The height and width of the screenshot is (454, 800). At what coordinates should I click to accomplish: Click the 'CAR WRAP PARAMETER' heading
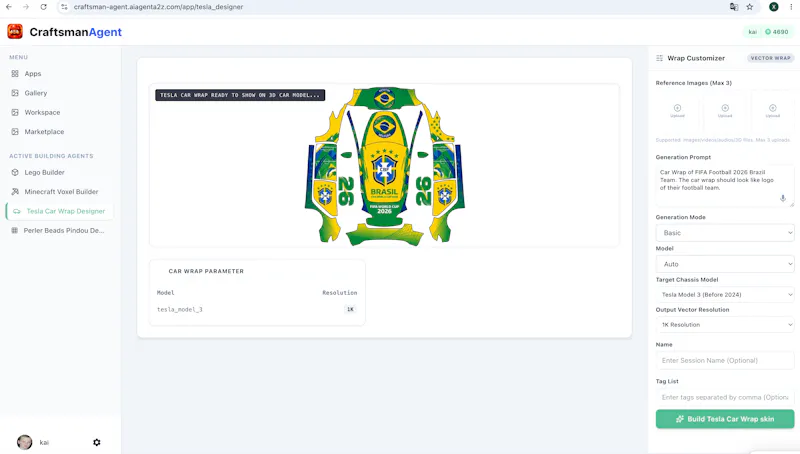click(206, 271)
